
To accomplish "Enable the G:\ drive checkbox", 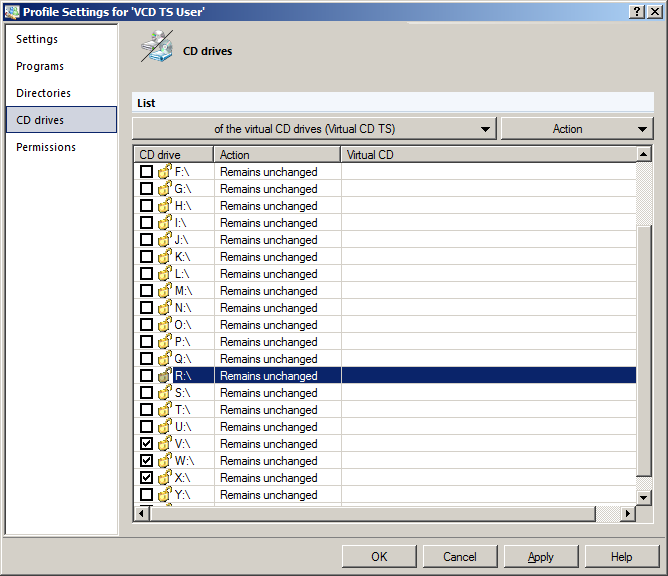I will (x=147, y=189).
